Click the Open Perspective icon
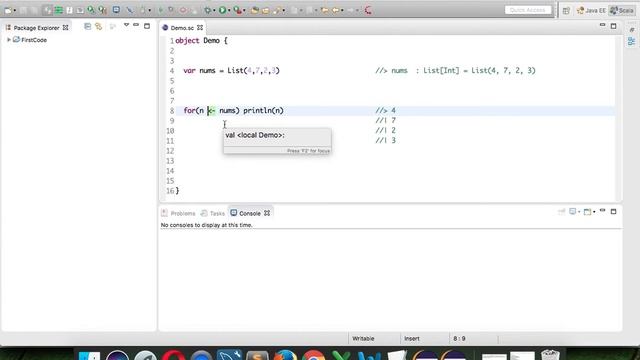The image size is (640, 360). (x=566, y=11)
